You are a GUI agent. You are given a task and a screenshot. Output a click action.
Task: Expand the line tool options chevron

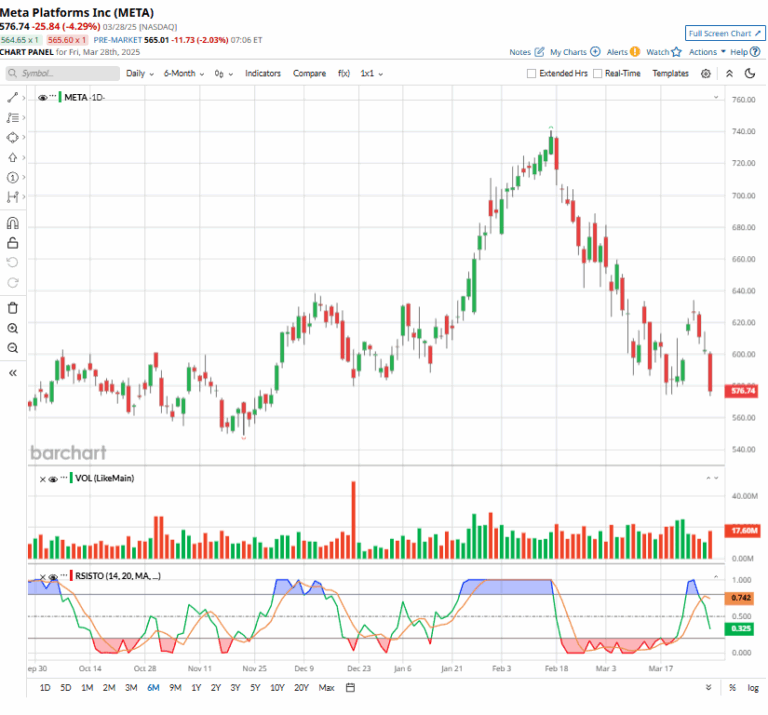point(23,98)
